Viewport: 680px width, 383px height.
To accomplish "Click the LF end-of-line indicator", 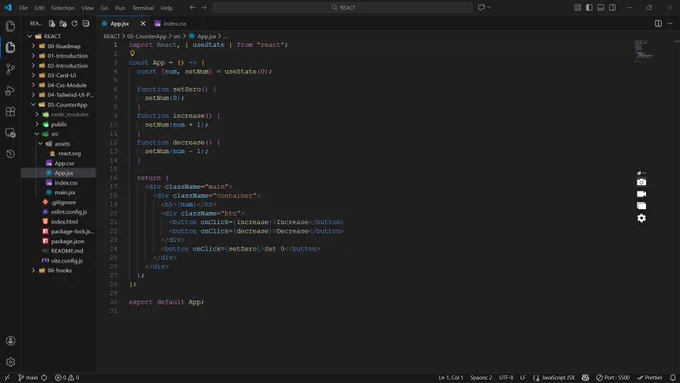I will [523, 377].
